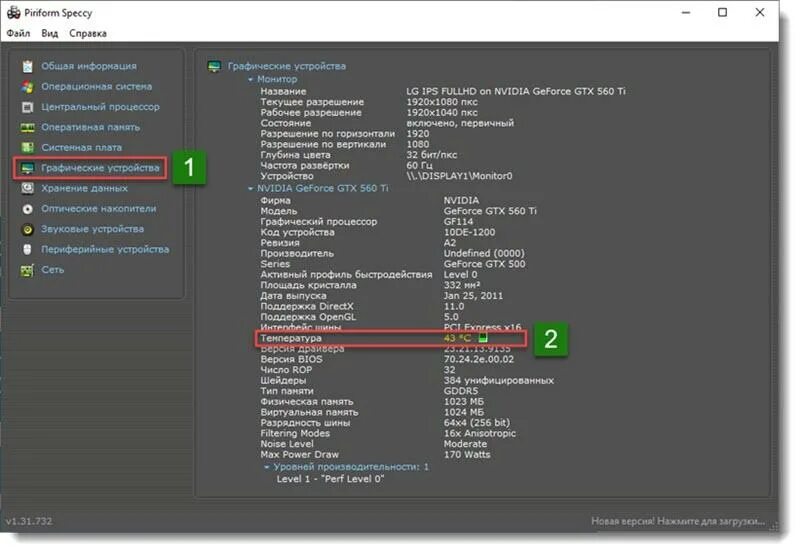
Task: Click the \\.\DISPLAY1\Monitor0 device value
Action: pos(459,176)
